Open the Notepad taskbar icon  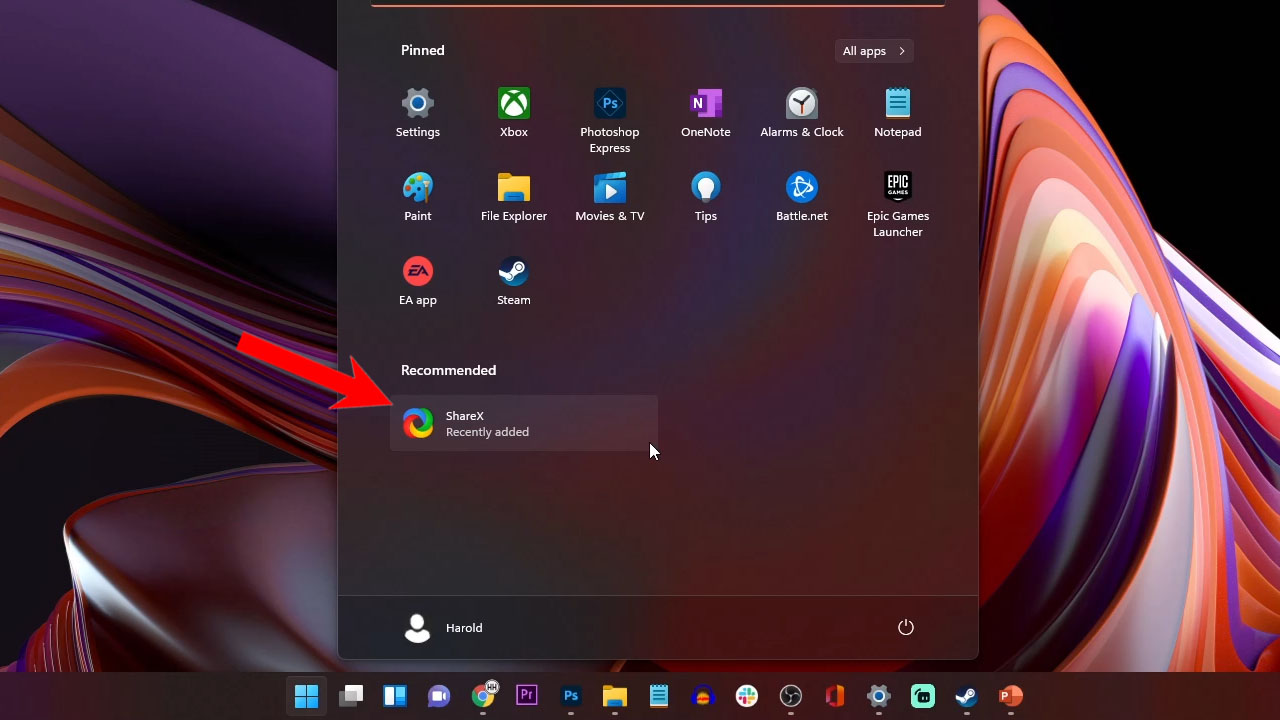click(659, 696)
